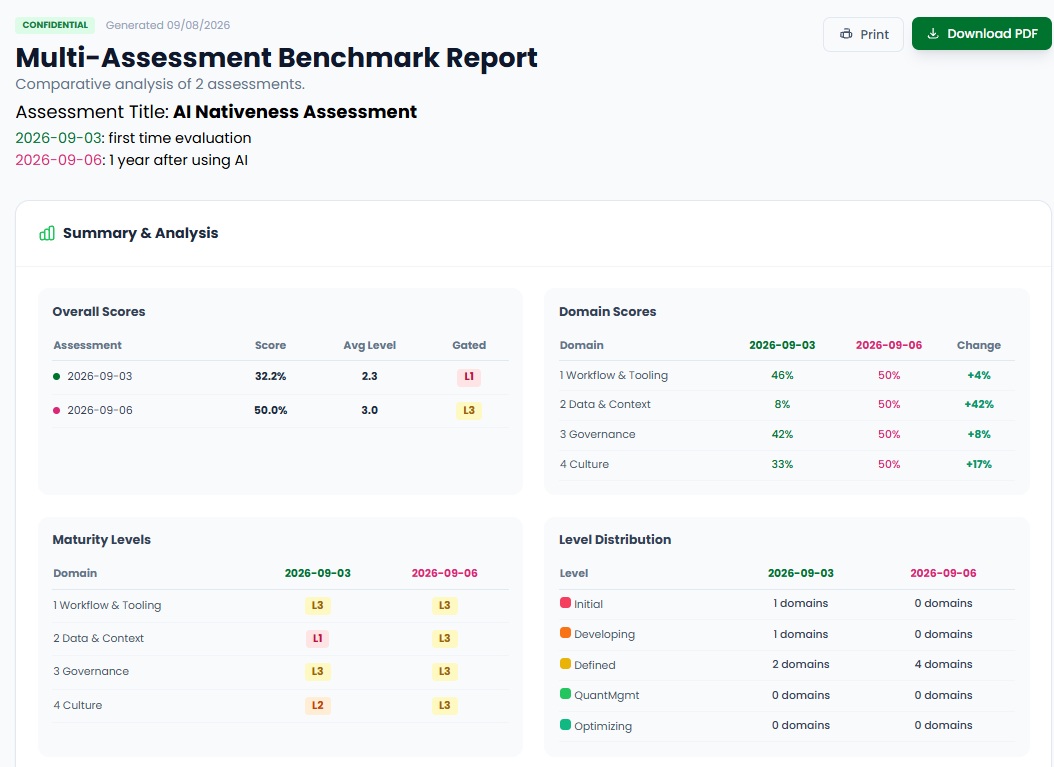Click the green QuantMgmt level swatch
This screenshot has height=767, width=1054.
[x=565, y=694]
